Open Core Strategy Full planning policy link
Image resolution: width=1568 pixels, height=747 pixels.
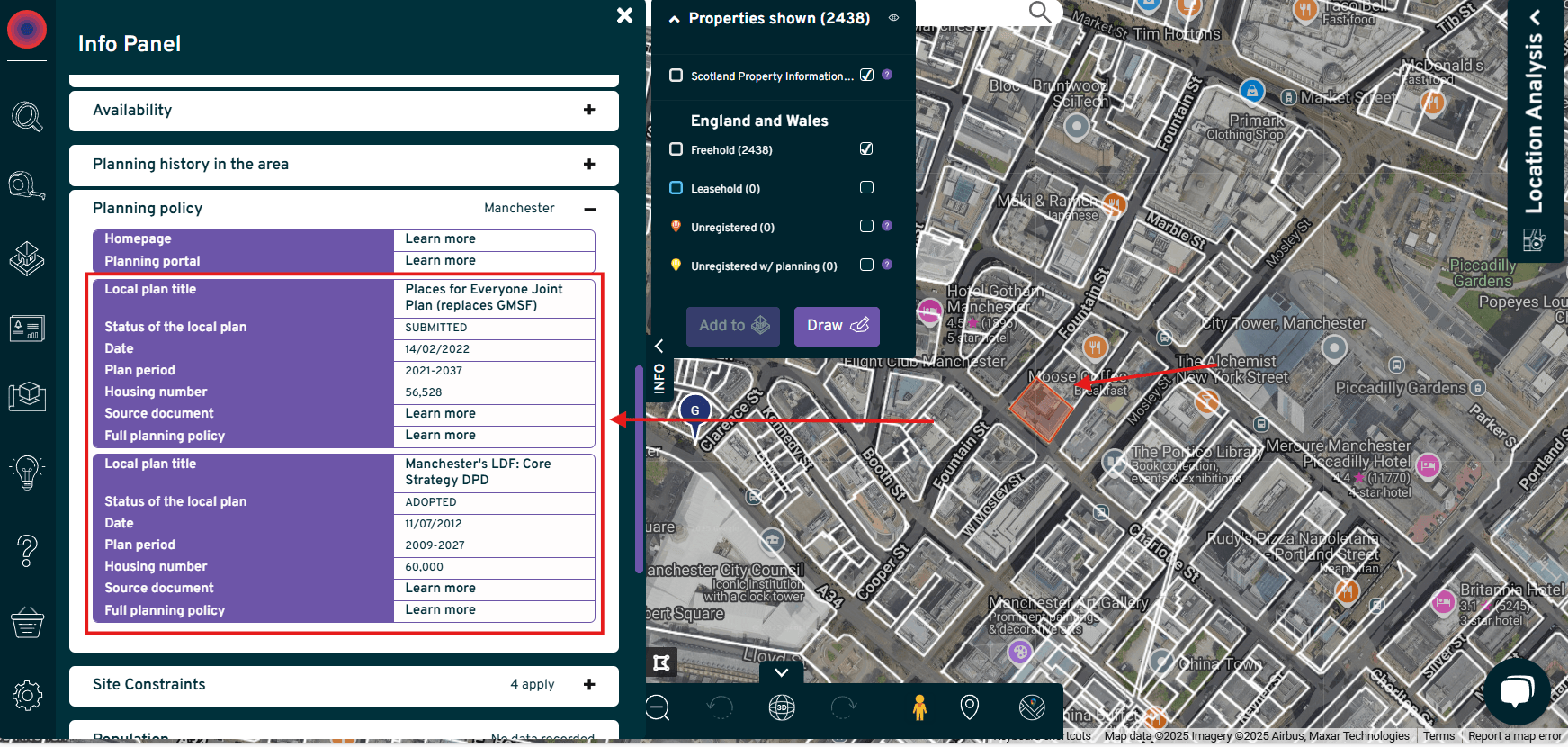[x=440, y=609]
